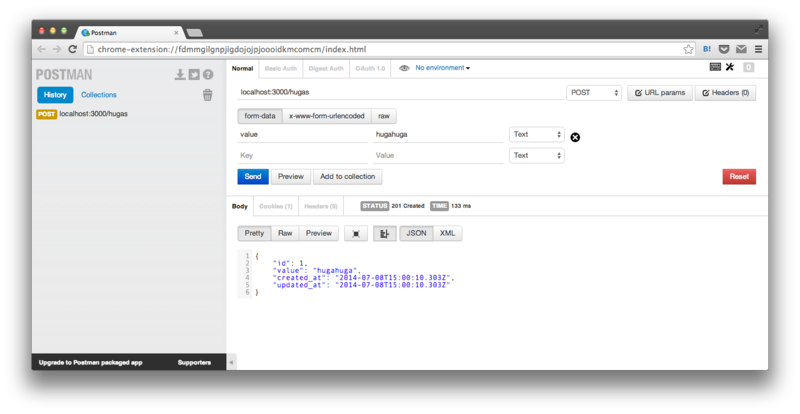Click Upgrade to Postman packaged app
This screenshot has height=414, width=800.
[x=90, y=362]
